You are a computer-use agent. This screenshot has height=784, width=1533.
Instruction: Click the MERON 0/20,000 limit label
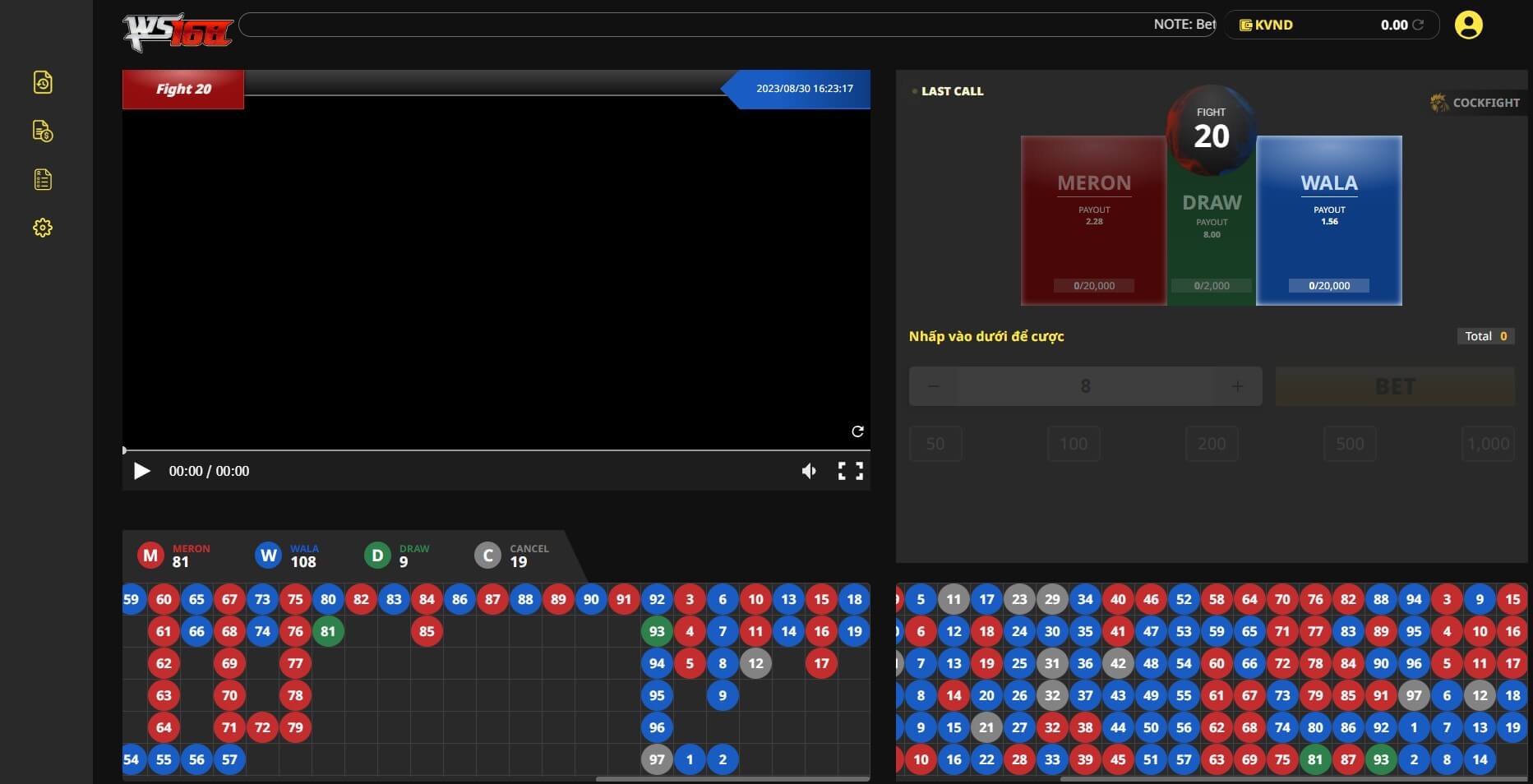click(x=1094, y=286)
